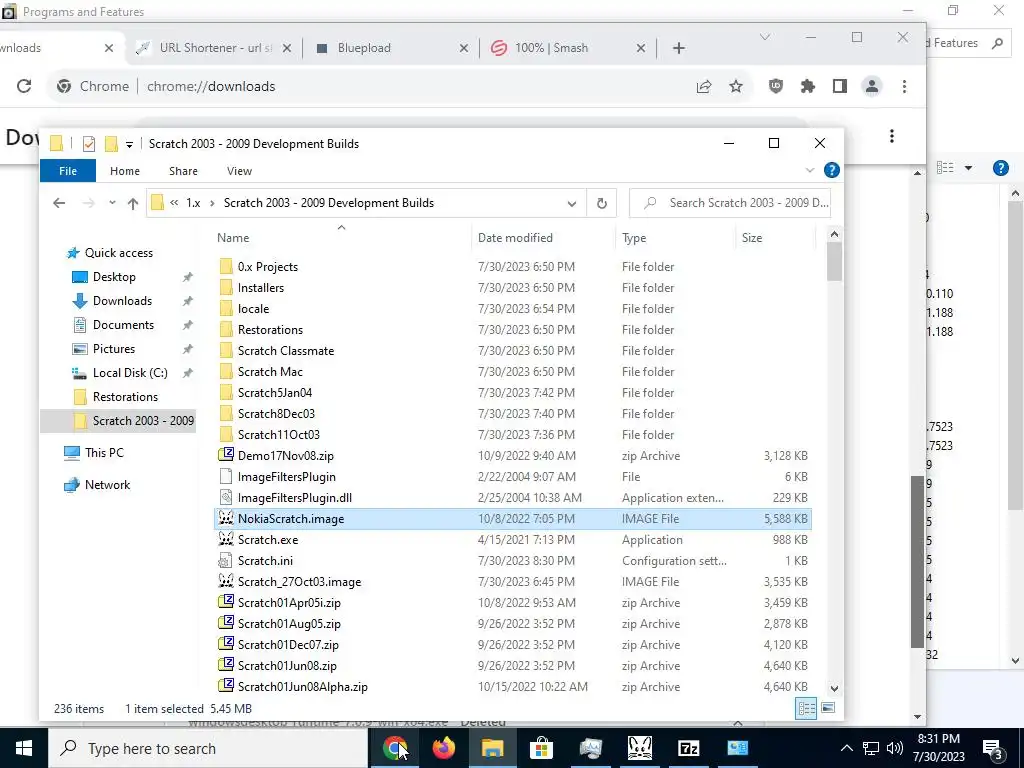This screenshot has width=1024, height=768.
Task: Switch to the Bluepload Chrome tab
Action: tap(390, 48)
